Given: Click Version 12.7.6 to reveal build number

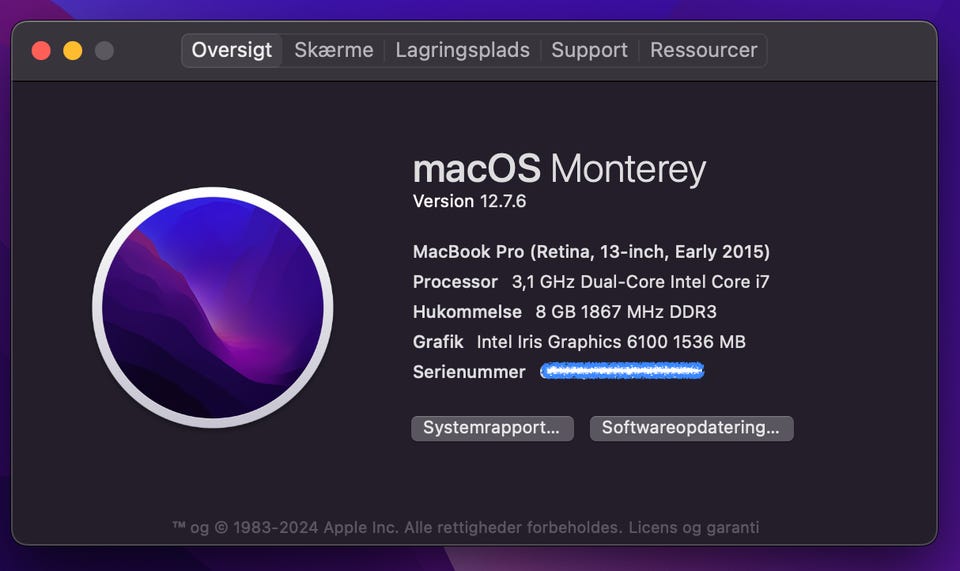Looking at the screenshot, I should click(x=469, y=201).
